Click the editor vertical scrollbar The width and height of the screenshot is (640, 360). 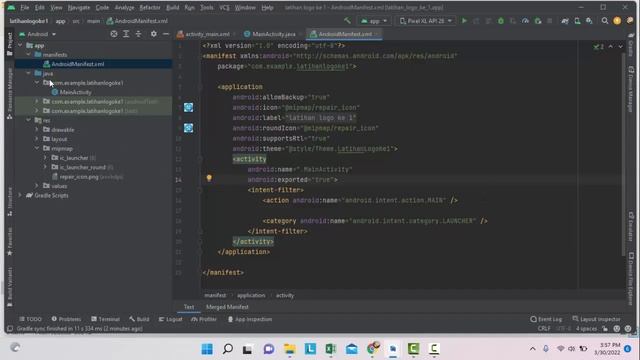coord(623,155)
